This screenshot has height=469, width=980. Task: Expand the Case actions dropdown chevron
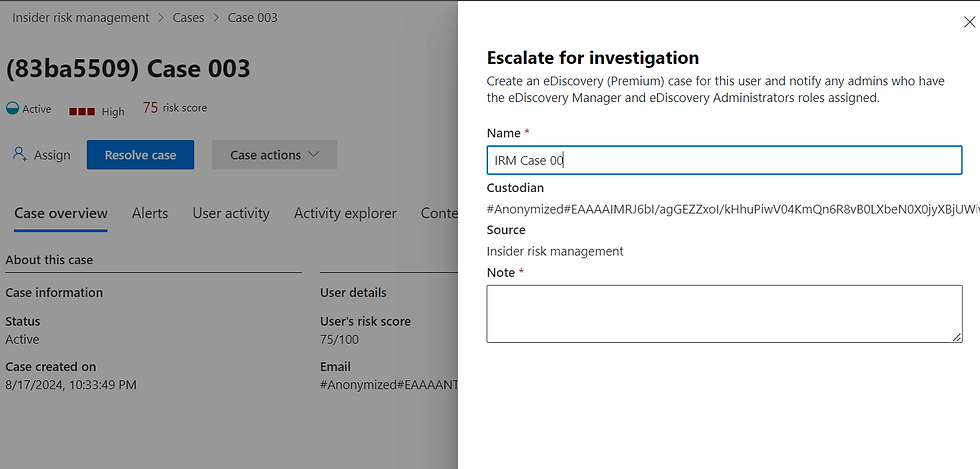[314, 155]
